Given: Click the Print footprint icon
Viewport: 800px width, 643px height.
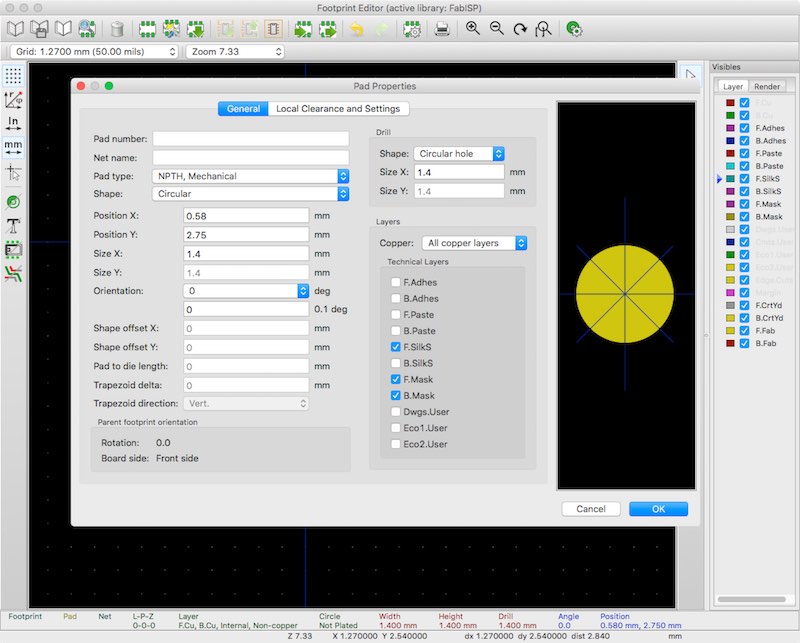Looking at the screenshot, I should tap(441, 30).
